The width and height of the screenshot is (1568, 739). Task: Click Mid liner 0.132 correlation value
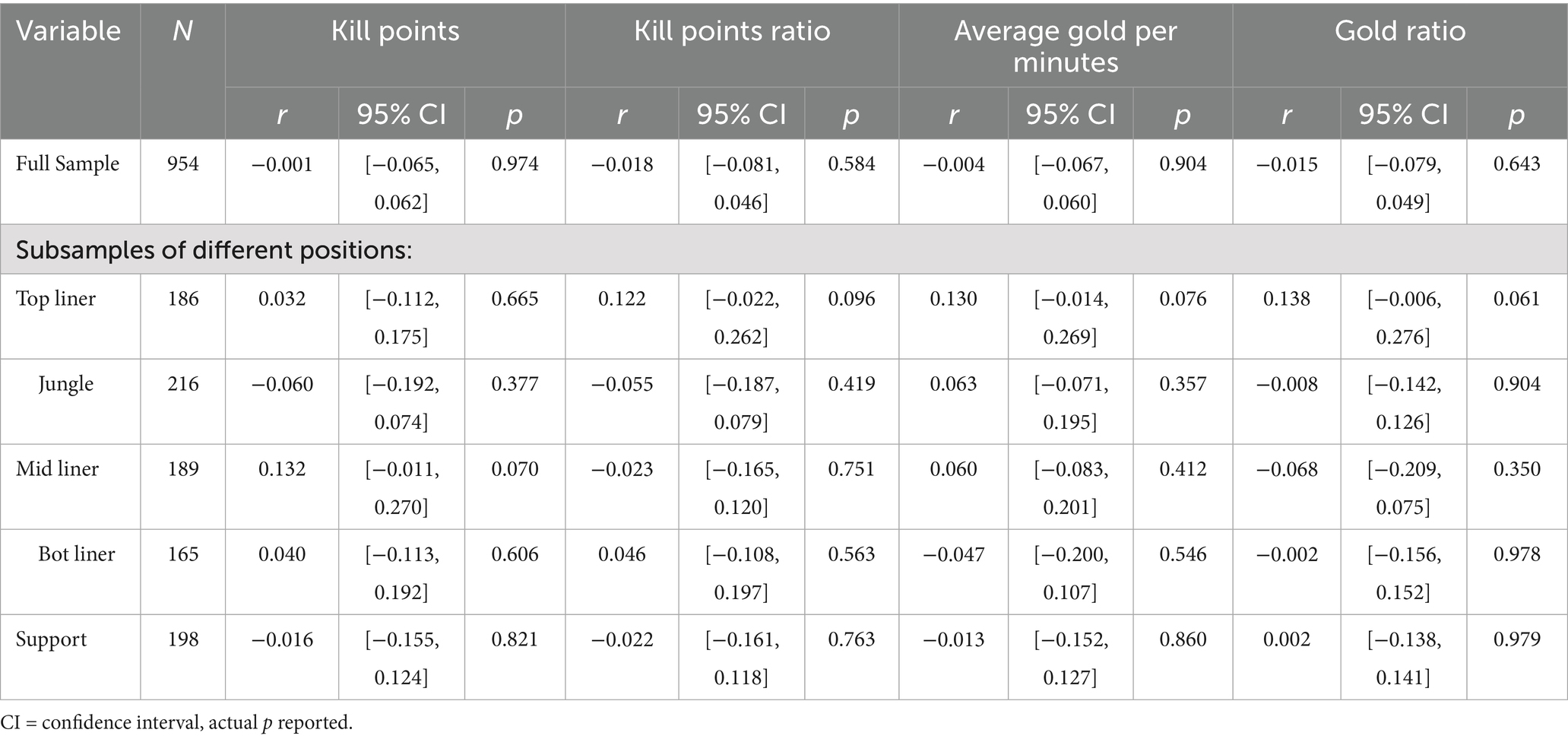(x=282, y=469)
